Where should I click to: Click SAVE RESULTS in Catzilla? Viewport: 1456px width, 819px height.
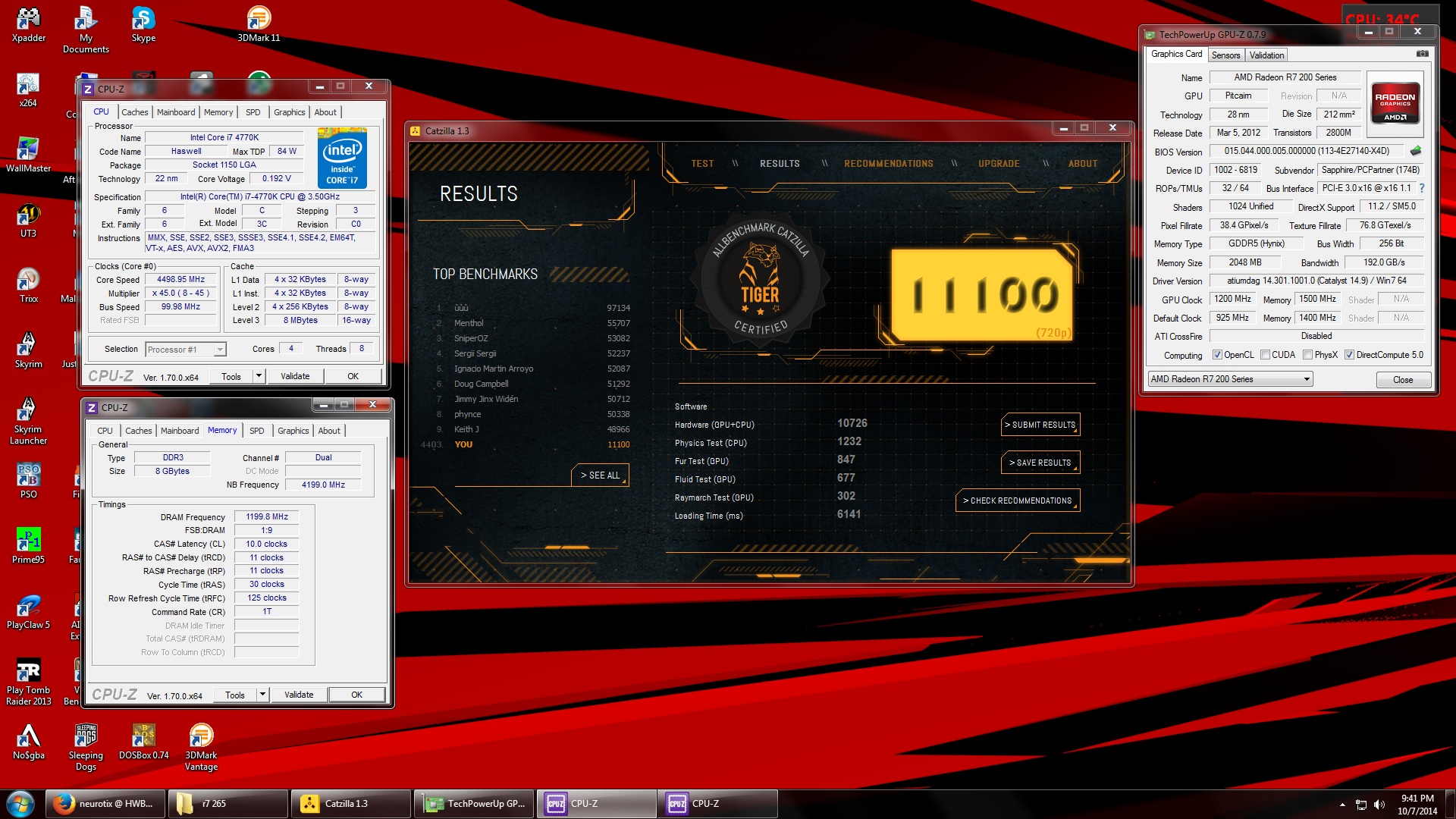click(x=1040, y=463)
